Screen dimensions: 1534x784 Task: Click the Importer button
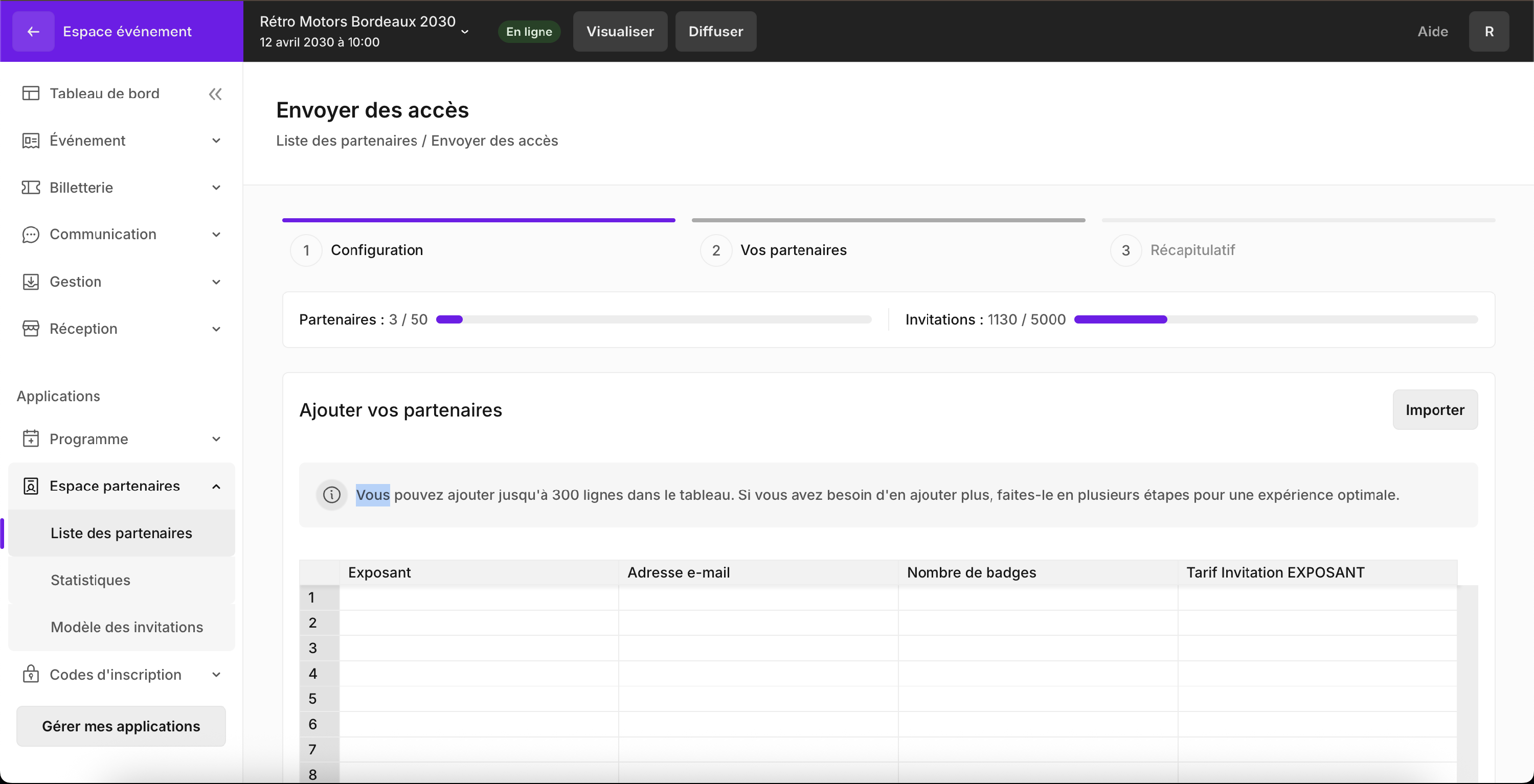coord(1435,409)
